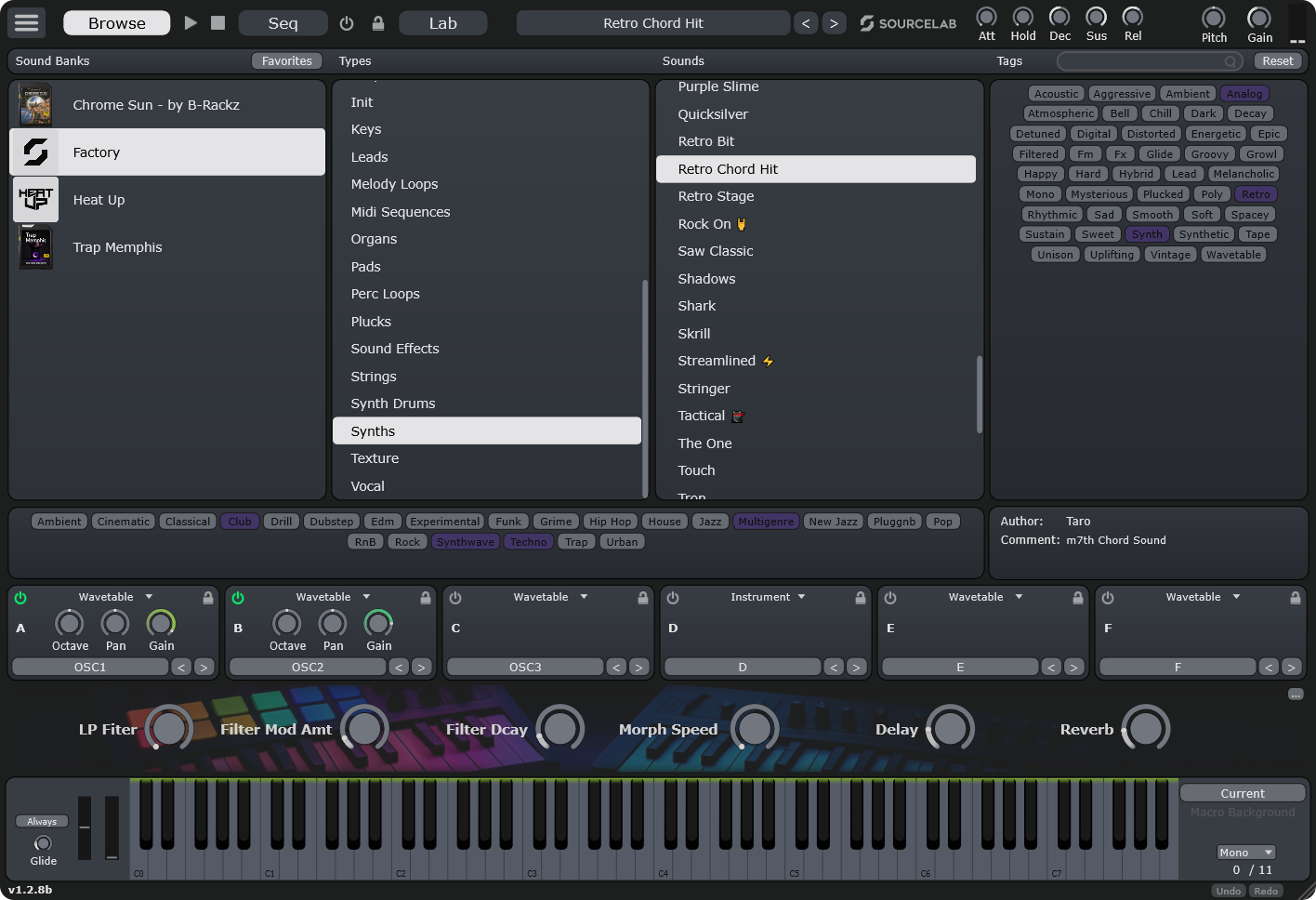Open the Seq tab

[283, 23]
